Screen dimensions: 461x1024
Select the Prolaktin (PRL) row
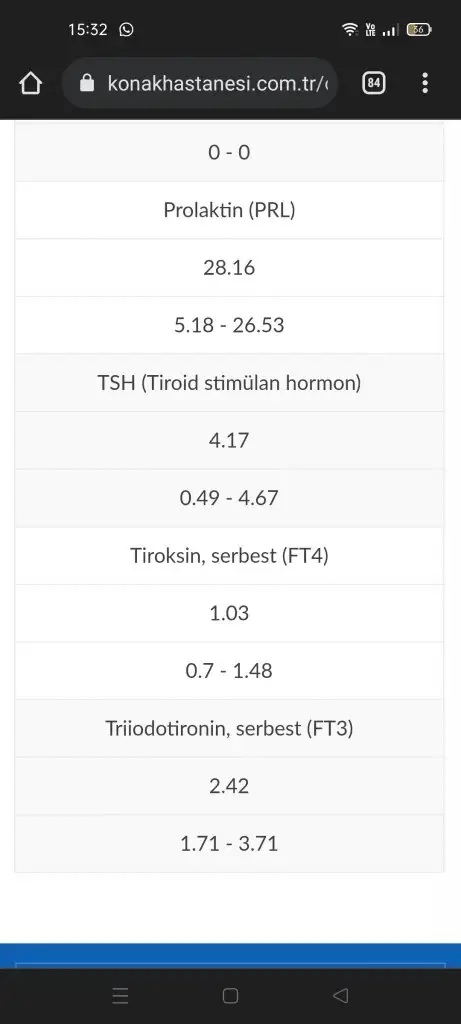coord(229,210)
